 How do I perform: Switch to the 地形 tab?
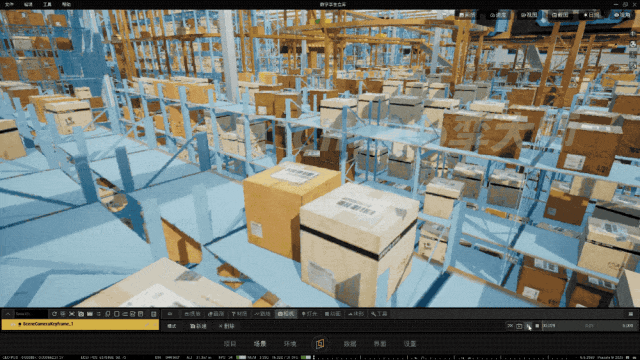pos(356,314)
